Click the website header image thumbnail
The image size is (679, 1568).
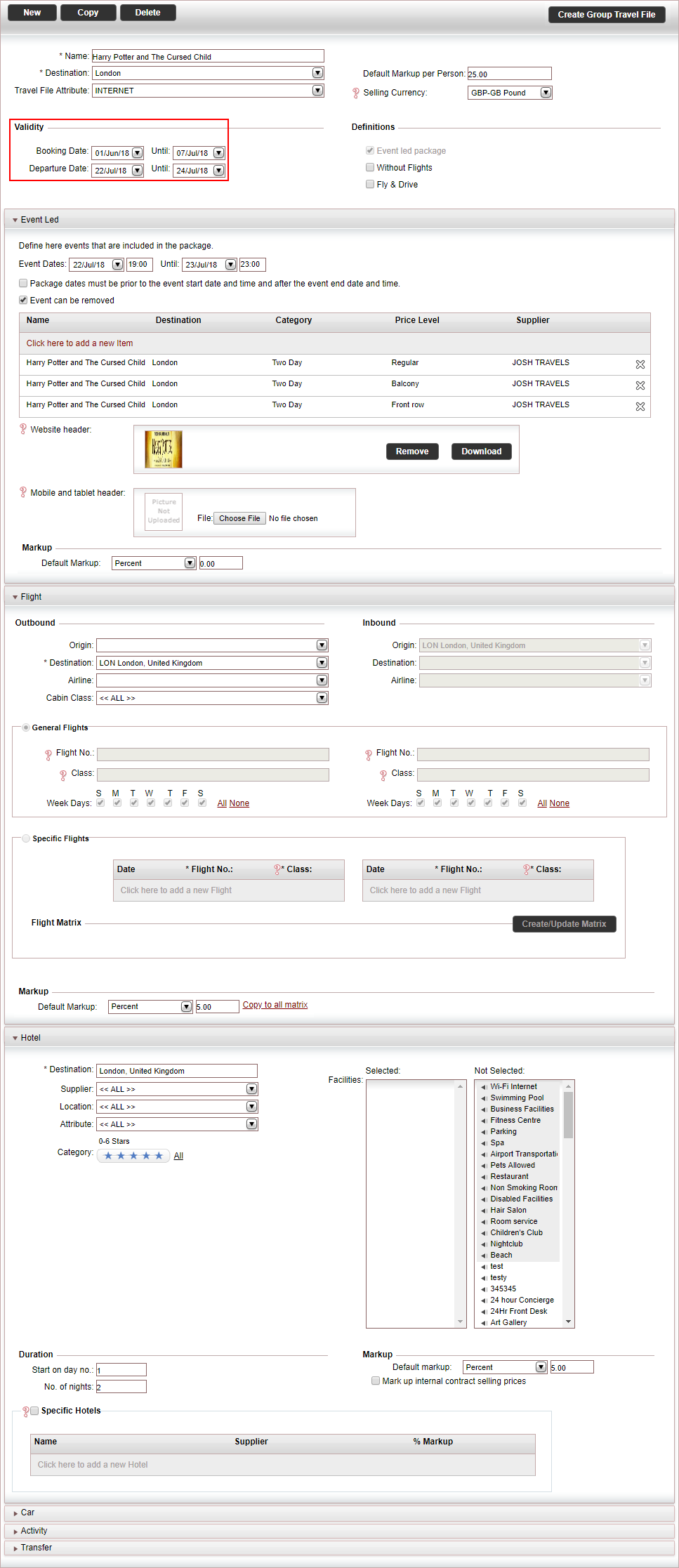(164, 449)
